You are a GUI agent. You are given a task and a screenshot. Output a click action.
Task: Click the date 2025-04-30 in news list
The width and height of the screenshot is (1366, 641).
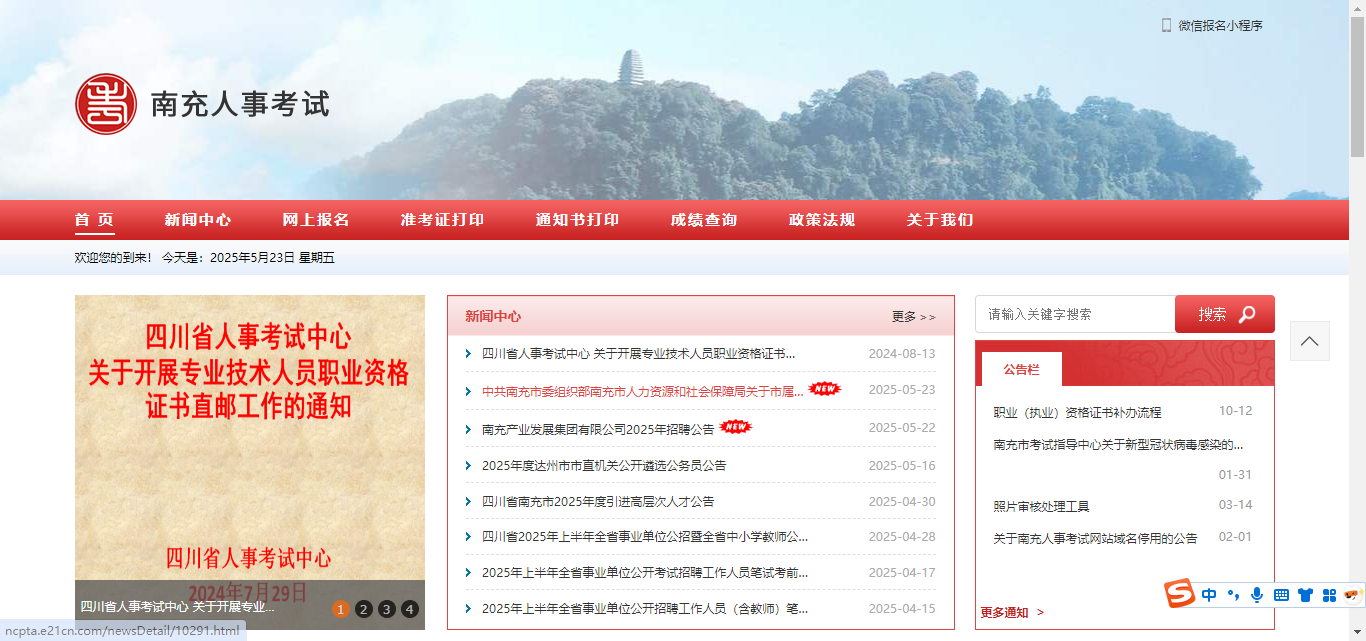[x=902, y=501]
